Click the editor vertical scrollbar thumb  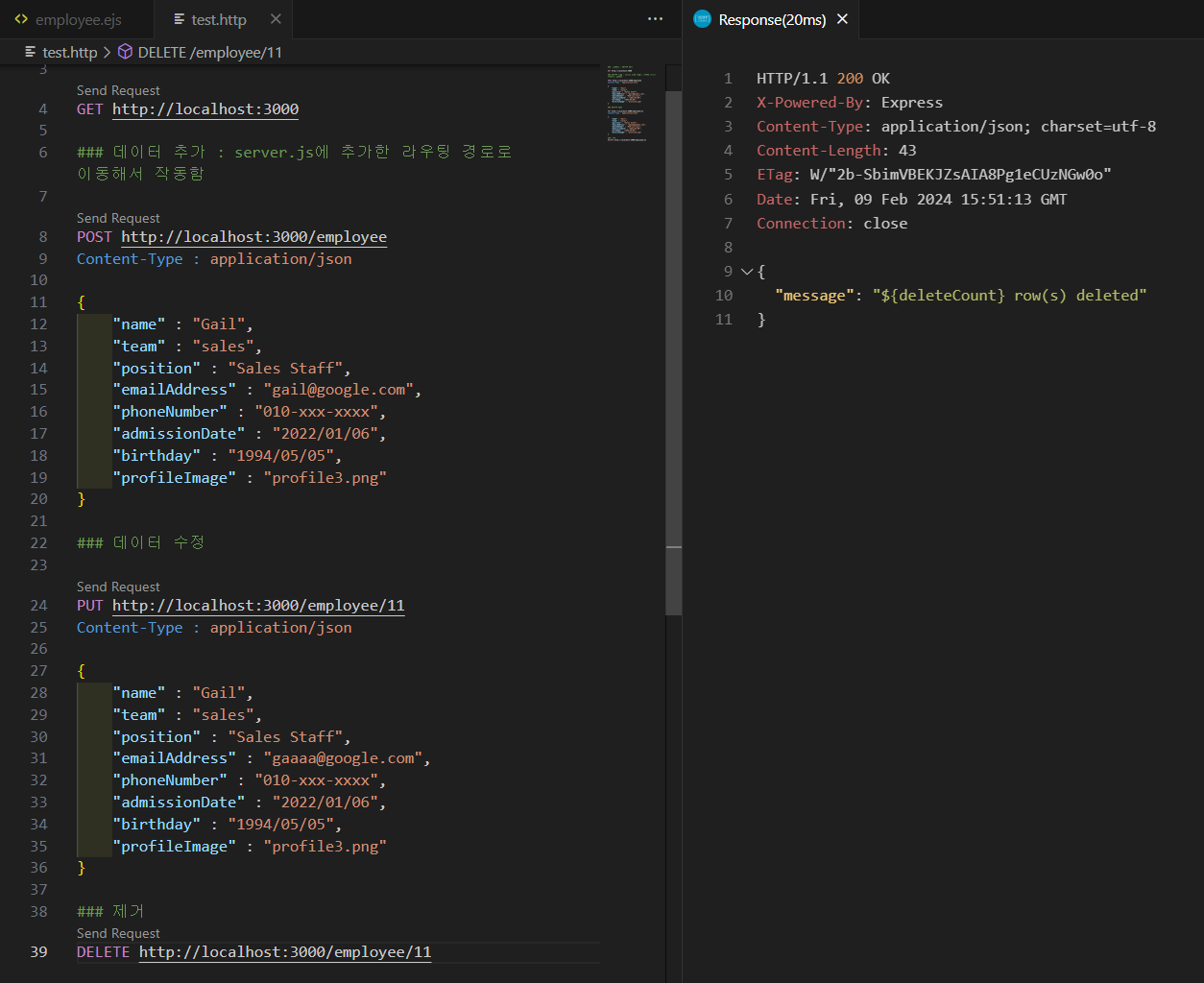(x=673, y=352)
